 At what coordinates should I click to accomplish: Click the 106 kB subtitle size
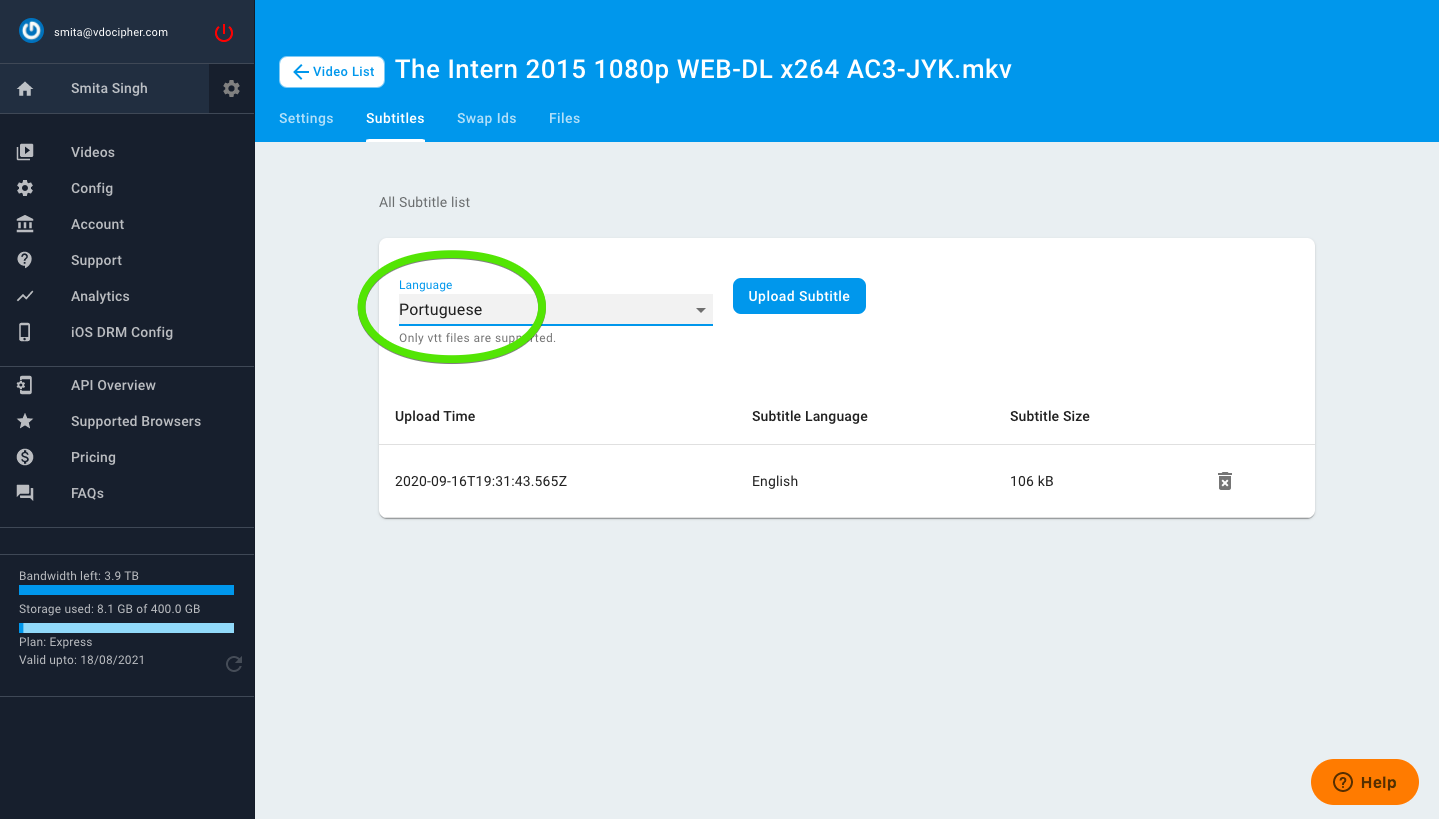pos(1032,481)
